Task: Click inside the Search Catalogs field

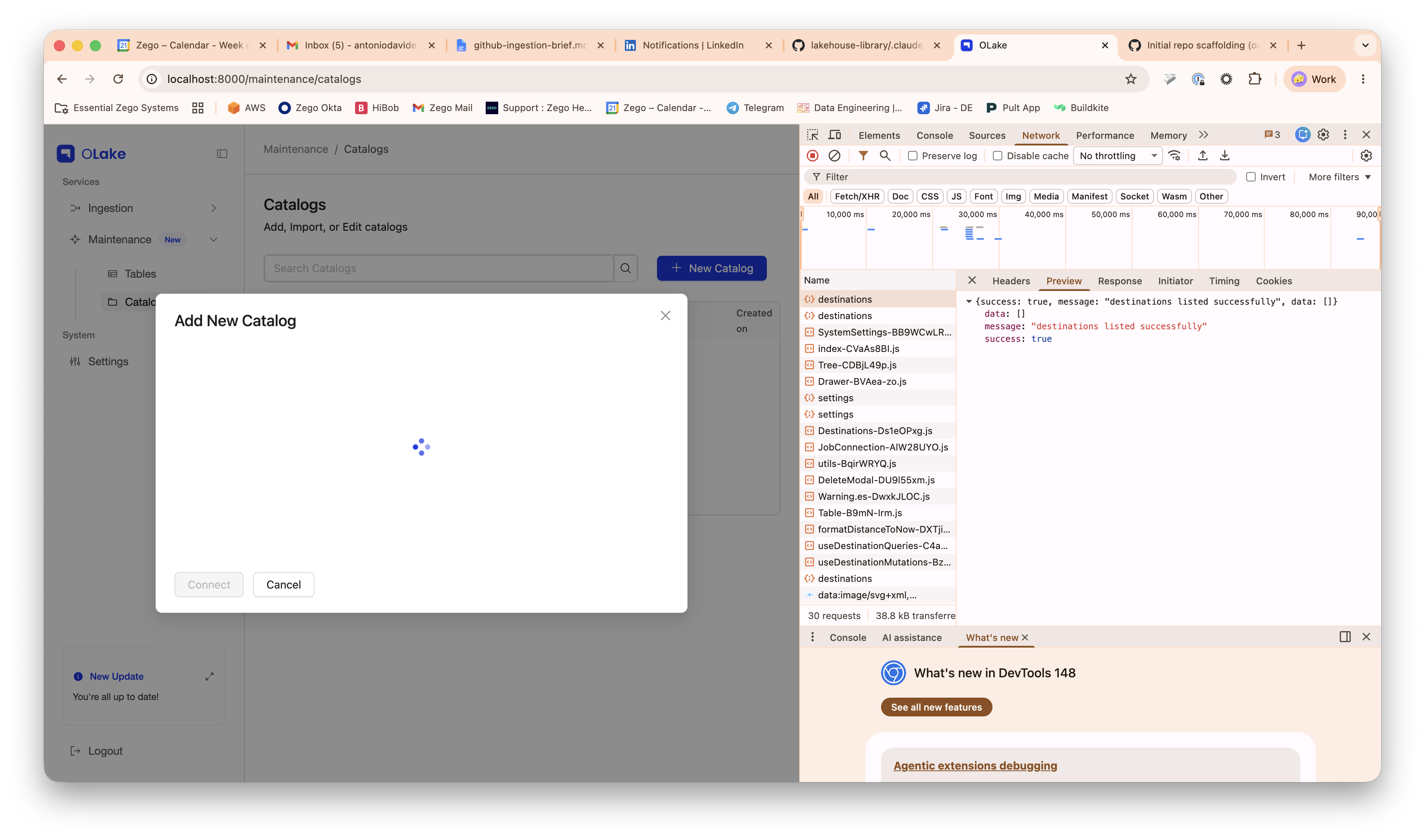Action: coord(439,268)
